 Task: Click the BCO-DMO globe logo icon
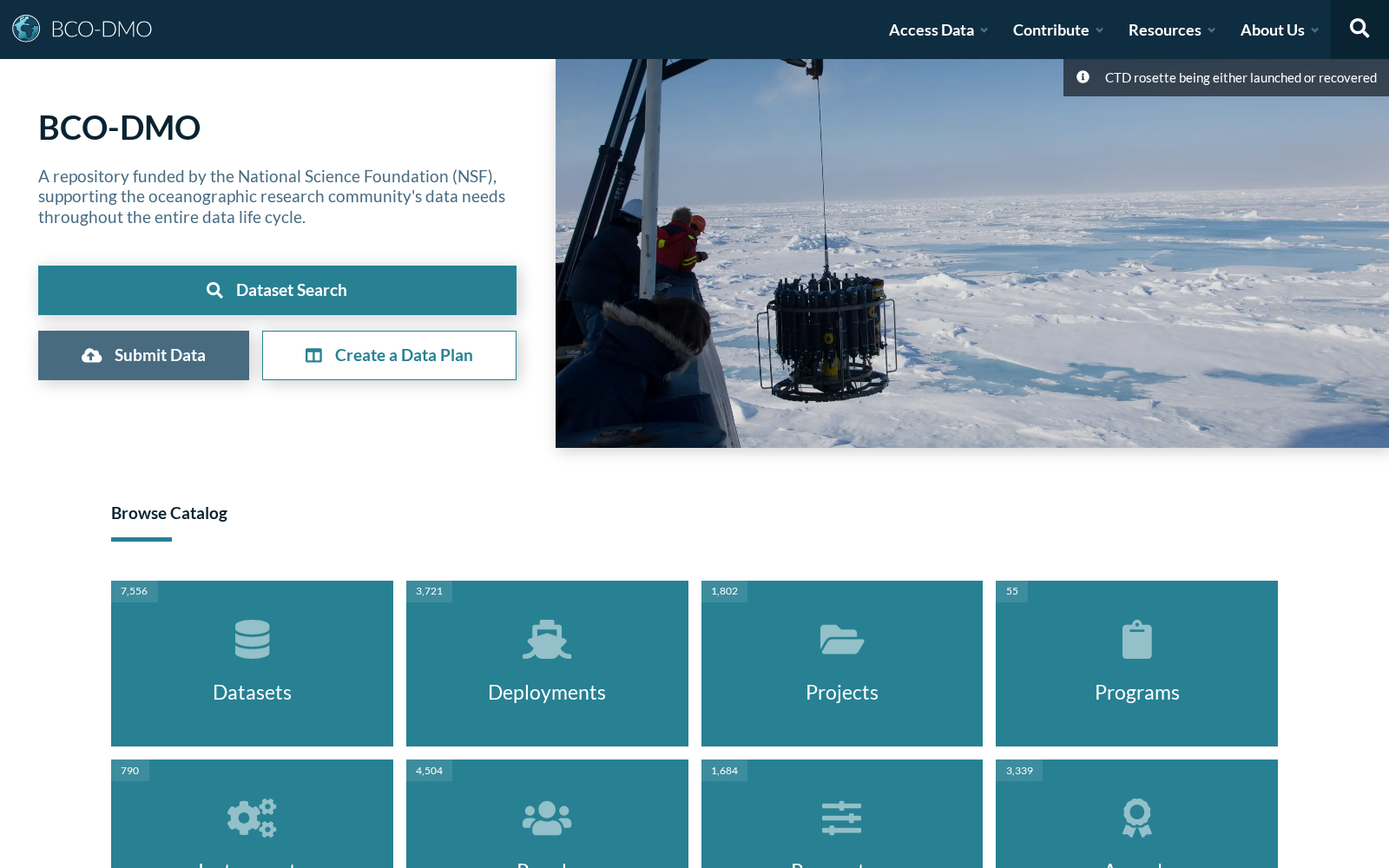point(26,29)
